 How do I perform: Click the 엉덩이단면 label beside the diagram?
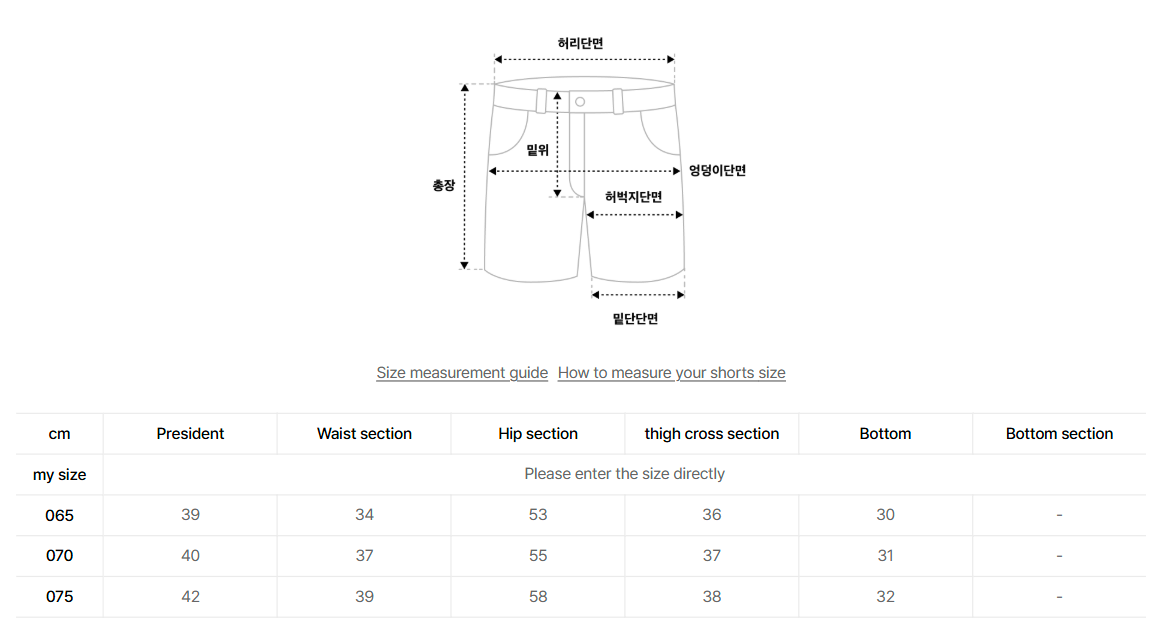click(717, 170)
